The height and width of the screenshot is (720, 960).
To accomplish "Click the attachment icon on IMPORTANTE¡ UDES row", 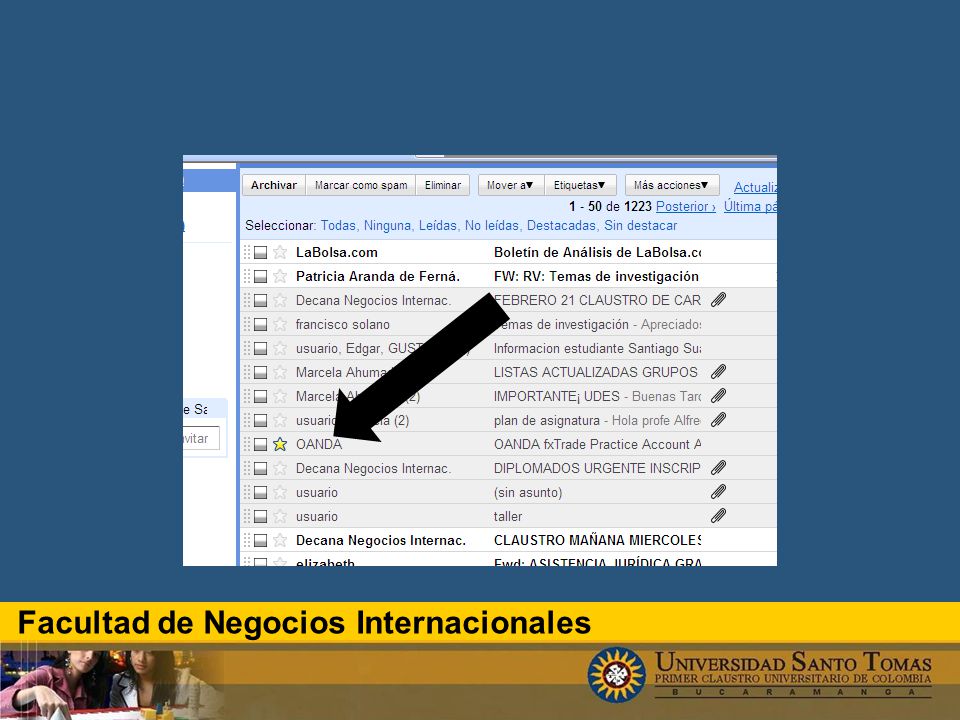I will click(x=718, y=396).
